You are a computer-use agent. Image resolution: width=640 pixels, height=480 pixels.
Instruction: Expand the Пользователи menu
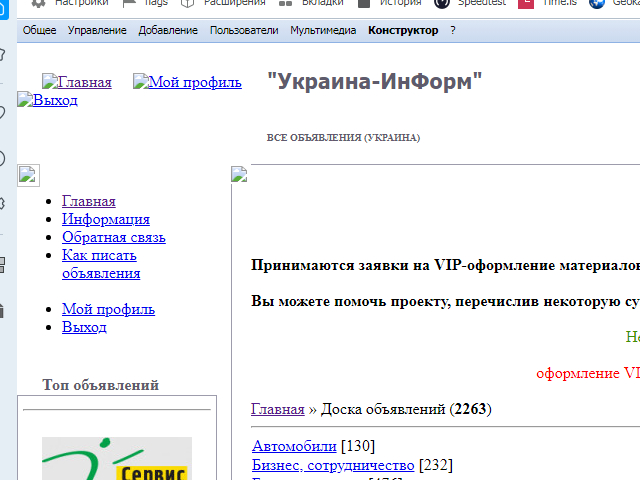tap(244, 31)
